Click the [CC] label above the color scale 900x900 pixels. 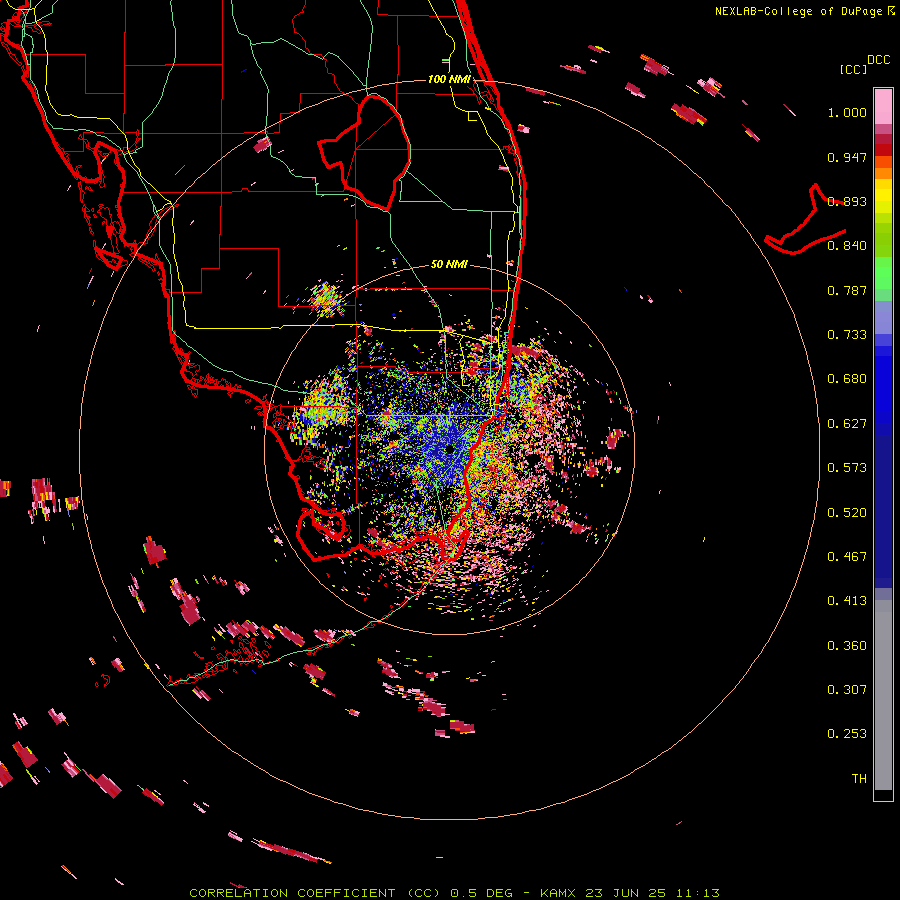tap(854, 69)
